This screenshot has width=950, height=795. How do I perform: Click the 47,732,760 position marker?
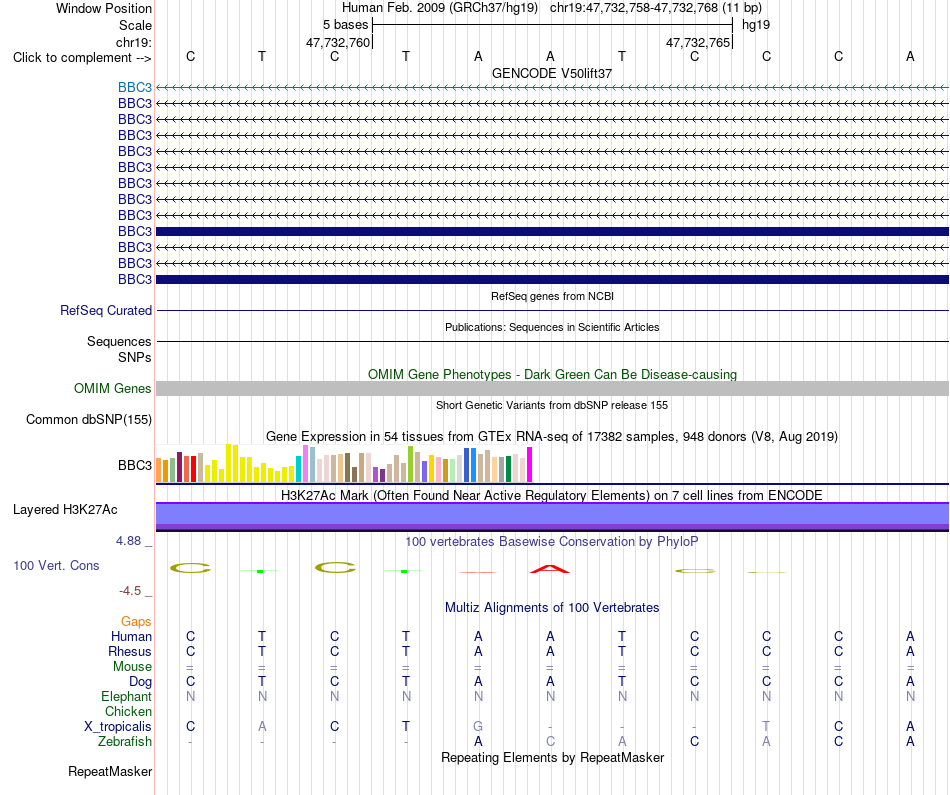tap(337, 42)
